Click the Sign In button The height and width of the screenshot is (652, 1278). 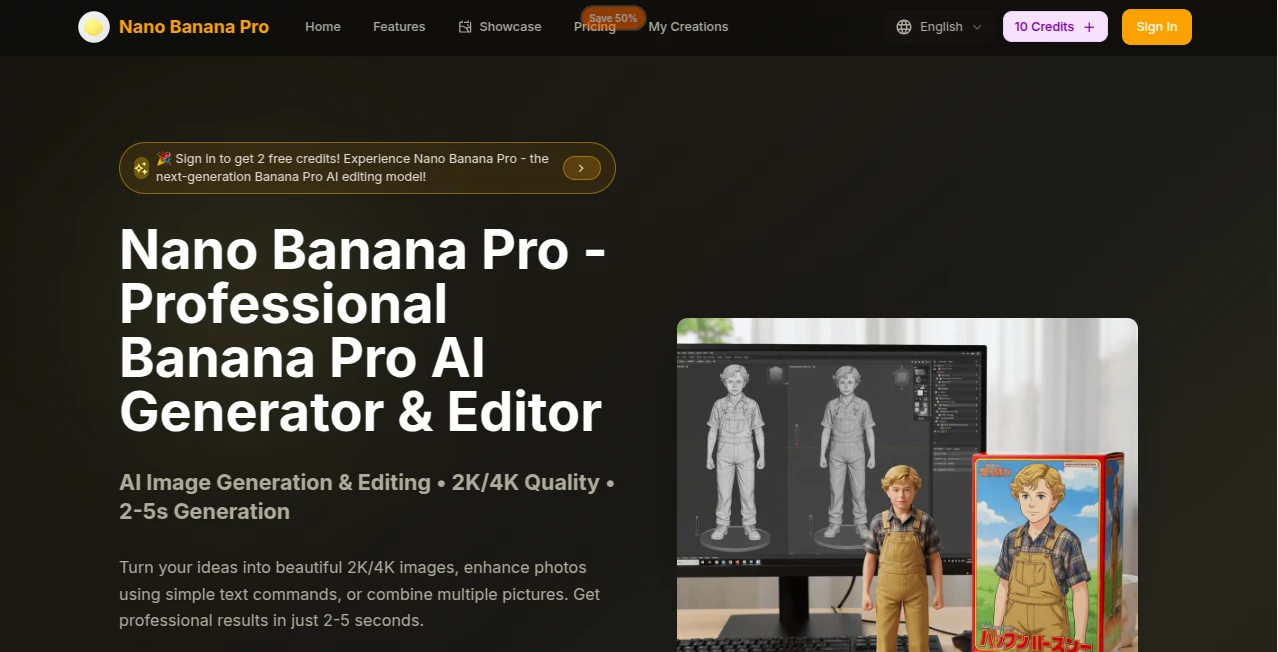pyautogui.click(x=1156, y=27)
